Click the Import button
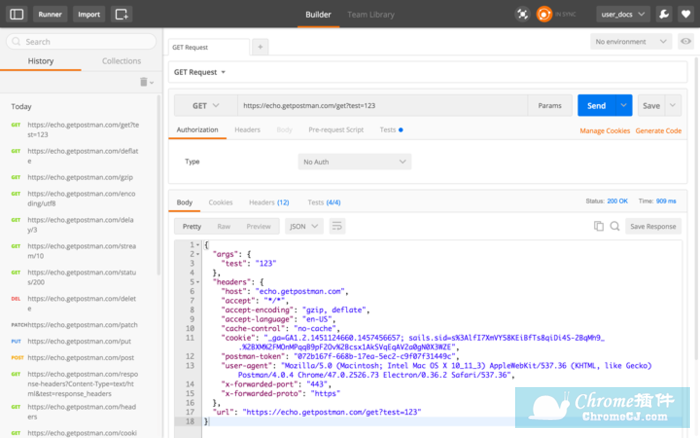 coord(89,14)
